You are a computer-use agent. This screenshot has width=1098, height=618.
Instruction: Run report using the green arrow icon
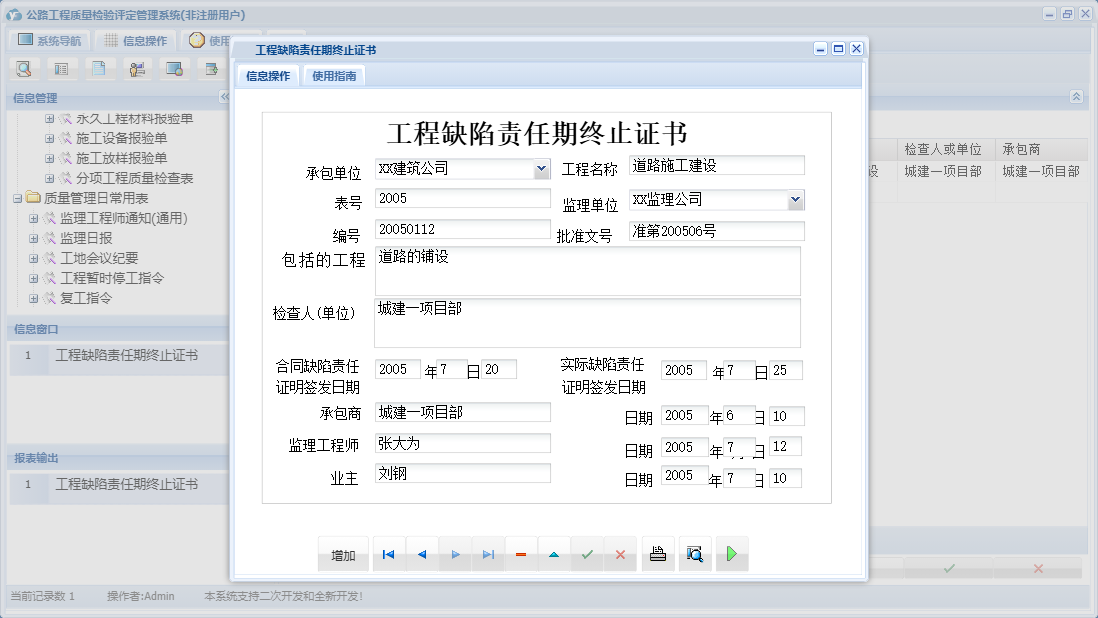click(x=731, y=553)
